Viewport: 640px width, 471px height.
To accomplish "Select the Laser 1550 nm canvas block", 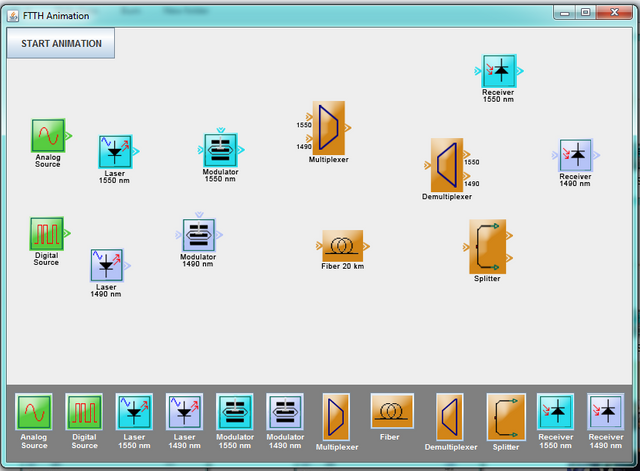I will tap(115, 152).
